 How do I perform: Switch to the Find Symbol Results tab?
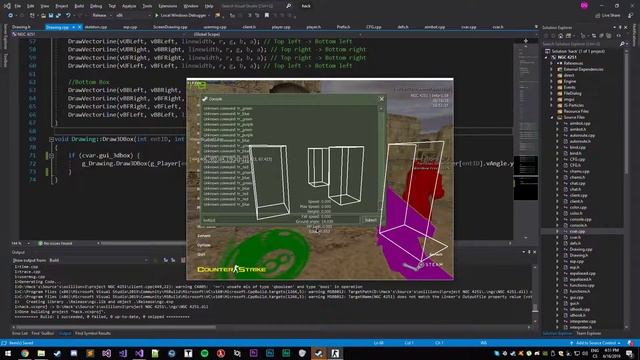93,333
